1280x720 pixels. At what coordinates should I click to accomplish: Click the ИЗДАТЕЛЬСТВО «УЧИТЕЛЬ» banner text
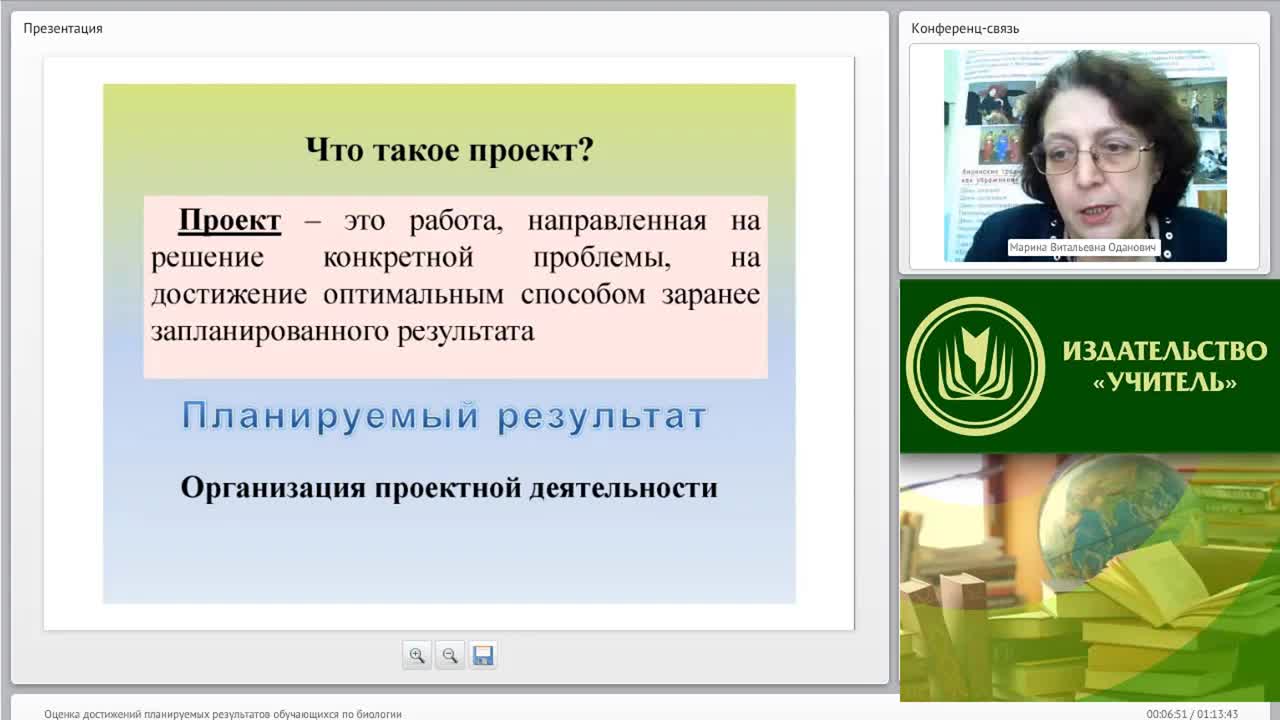[1164, 366]
